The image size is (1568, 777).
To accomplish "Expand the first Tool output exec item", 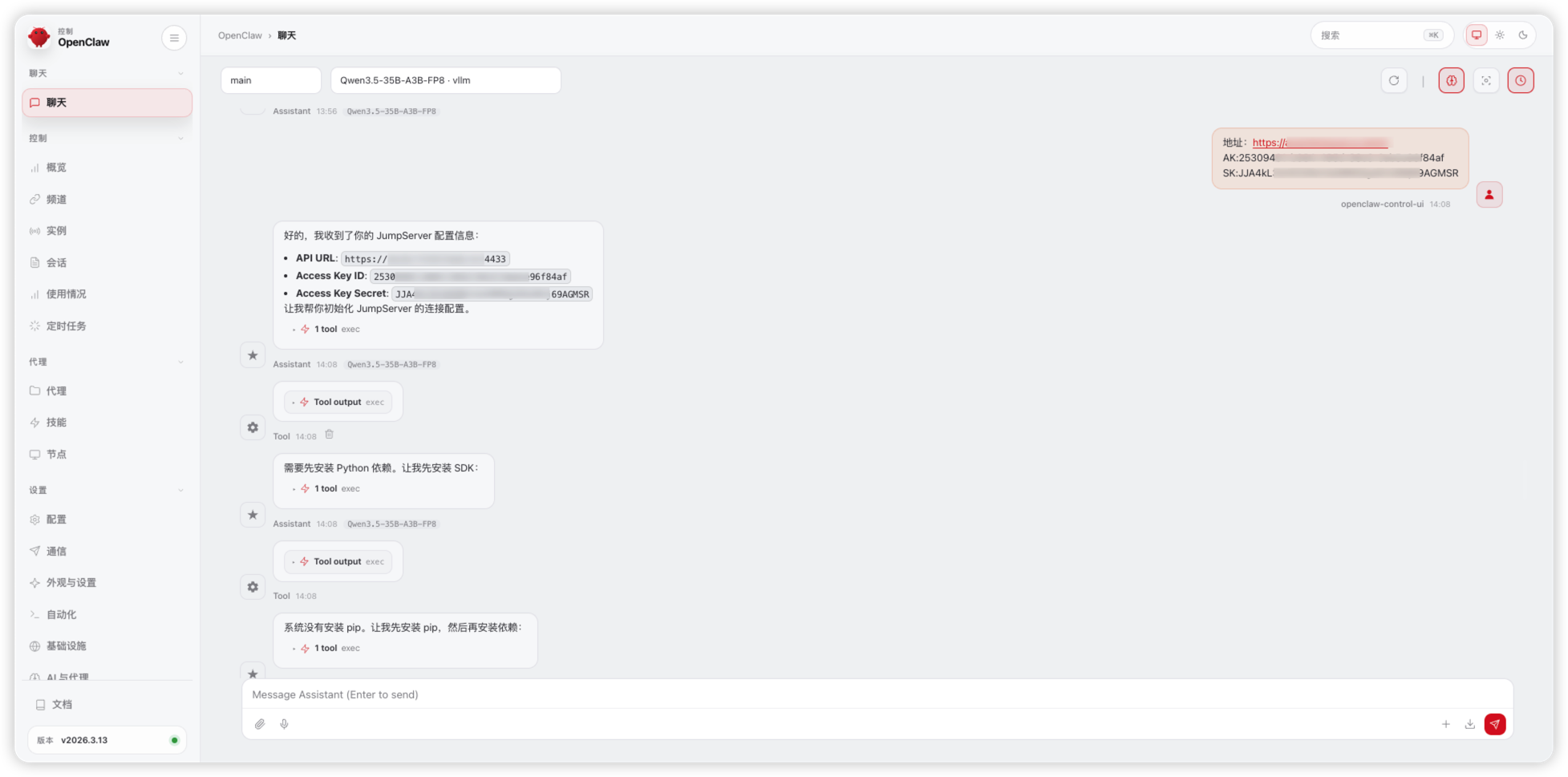I will pyautogui.click(x=338, y=403).
